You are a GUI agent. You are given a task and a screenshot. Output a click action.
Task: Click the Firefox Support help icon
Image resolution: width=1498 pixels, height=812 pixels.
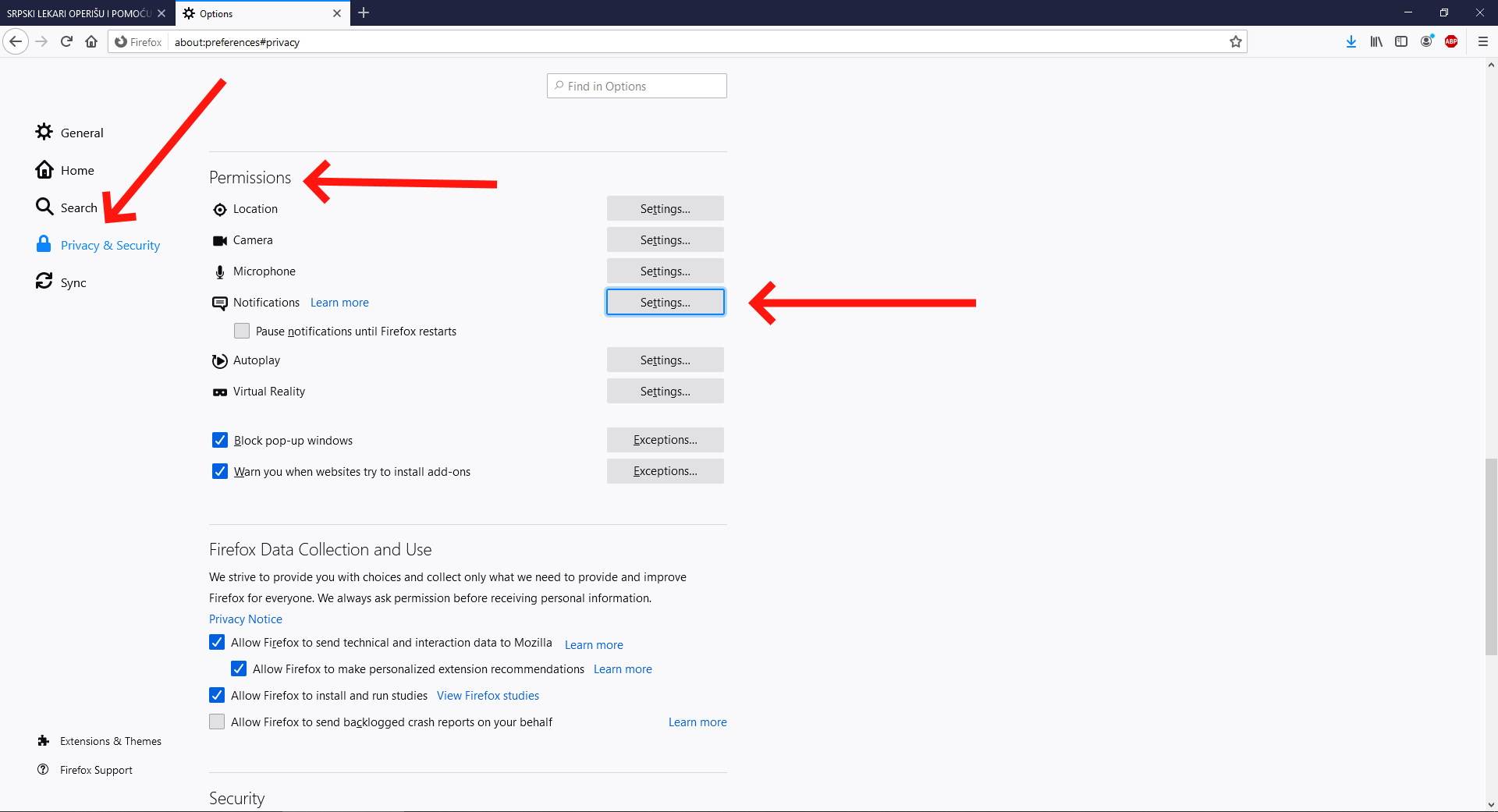click(44, 769)
